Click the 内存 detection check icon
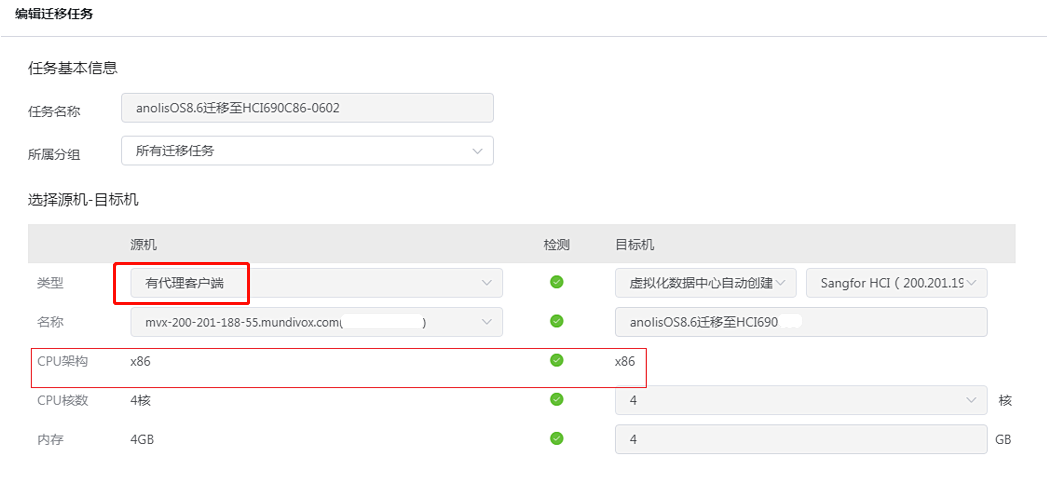Viewport: 1047px width, 482px height. [557, 438]
